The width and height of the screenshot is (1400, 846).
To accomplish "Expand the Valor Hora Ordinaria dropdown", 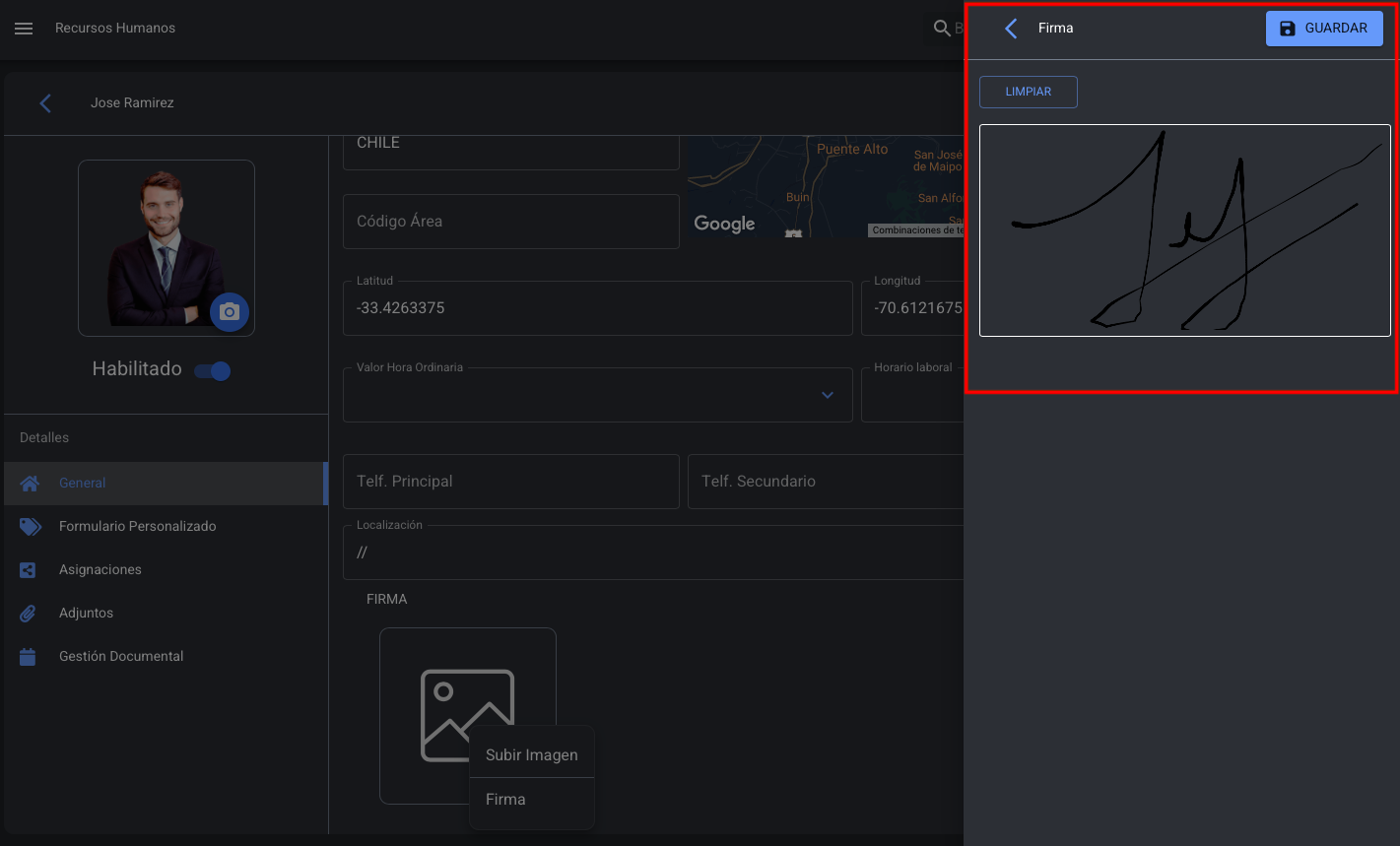I will click(x=828, y=395).
